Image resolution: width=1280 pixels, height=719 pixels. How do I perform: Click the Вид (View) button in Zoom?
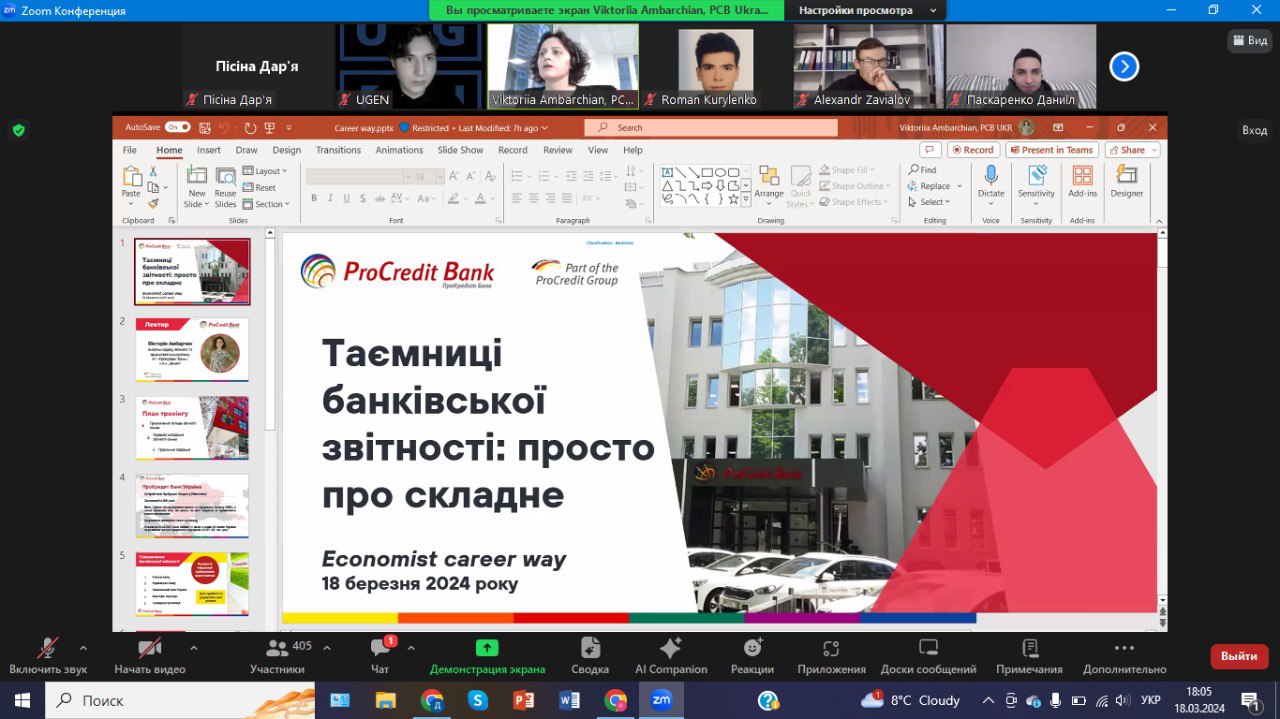pos(1250,40)
